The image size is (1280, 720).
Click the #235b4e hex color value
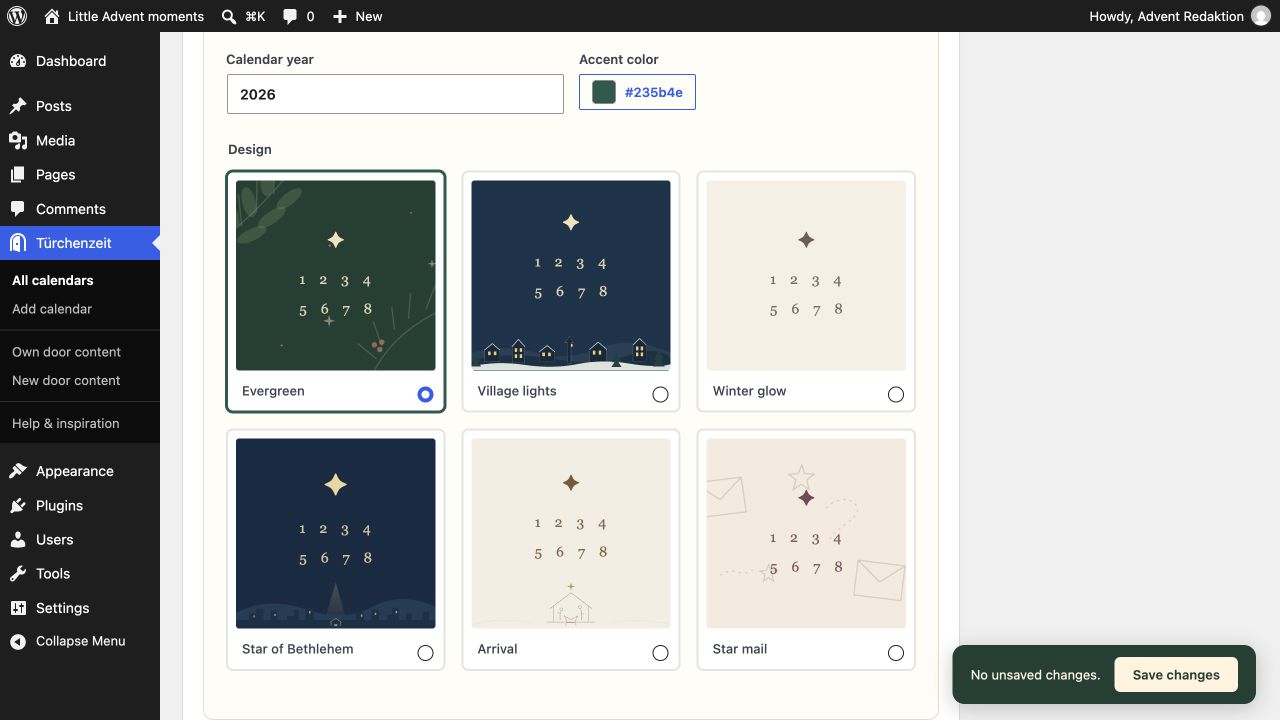[654, 92]
